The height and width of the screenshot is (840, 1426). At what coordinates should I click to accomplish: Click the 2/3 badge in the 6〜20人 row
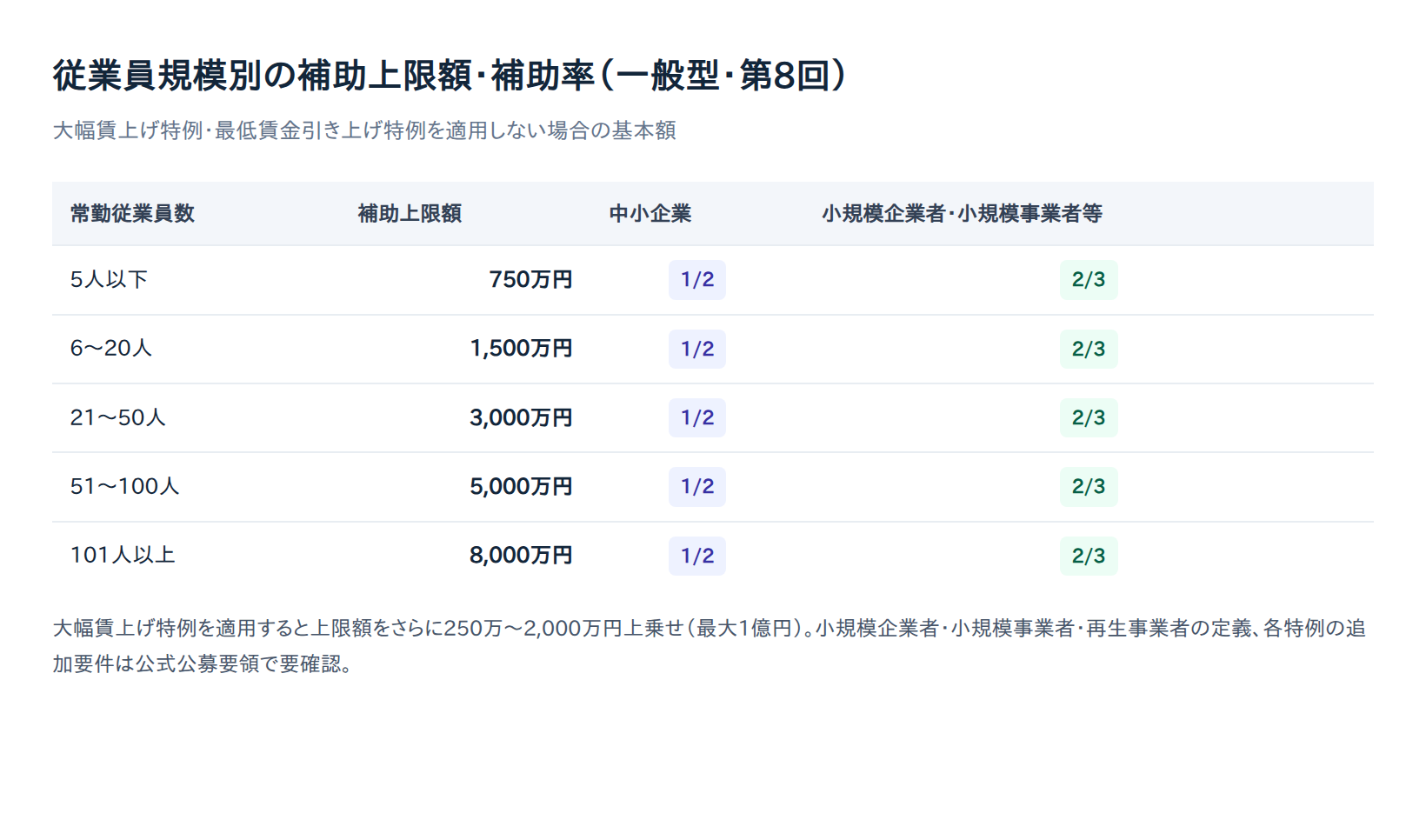1089,349
